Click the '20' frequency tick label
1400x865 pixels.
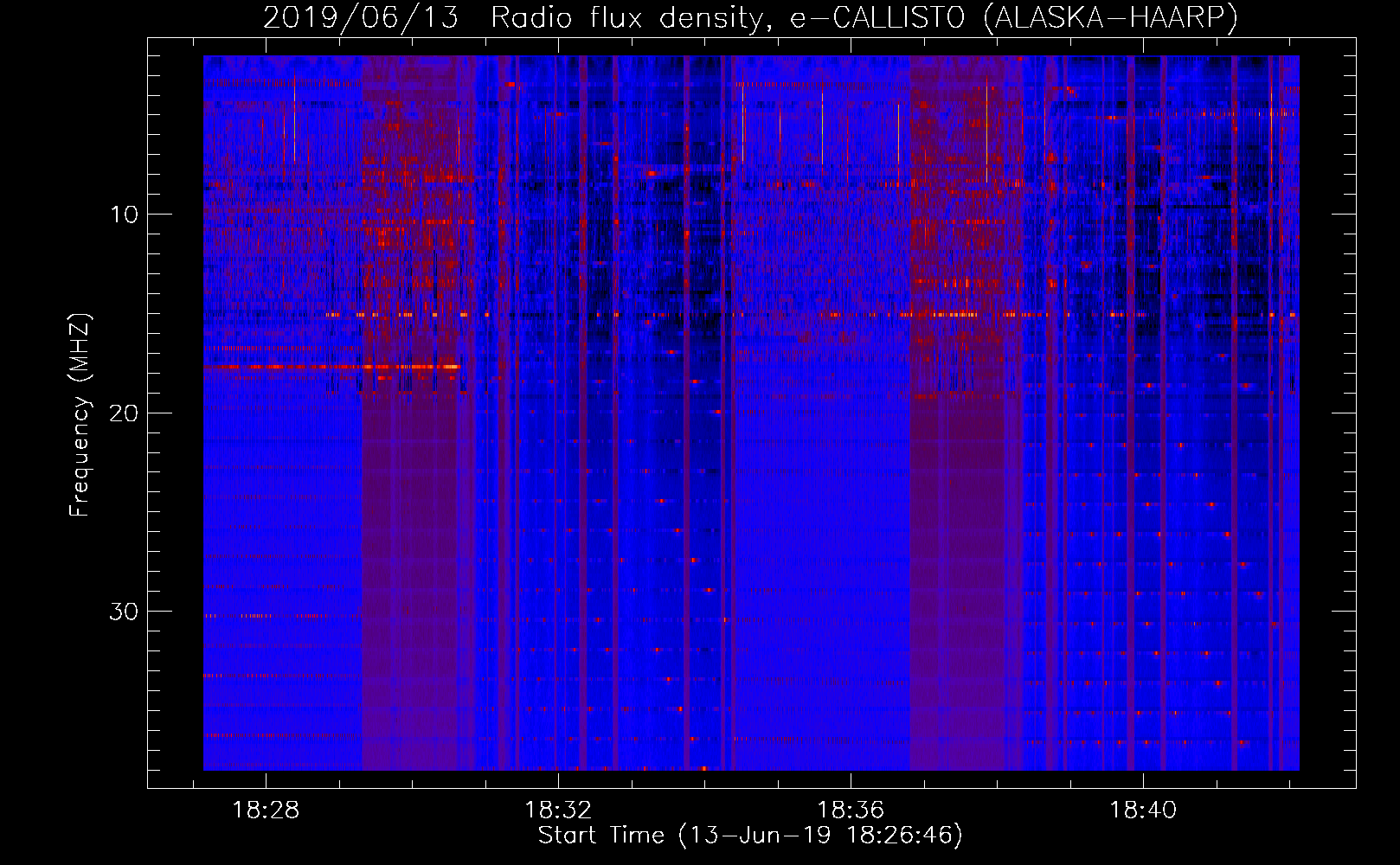[x=124, y=413]
